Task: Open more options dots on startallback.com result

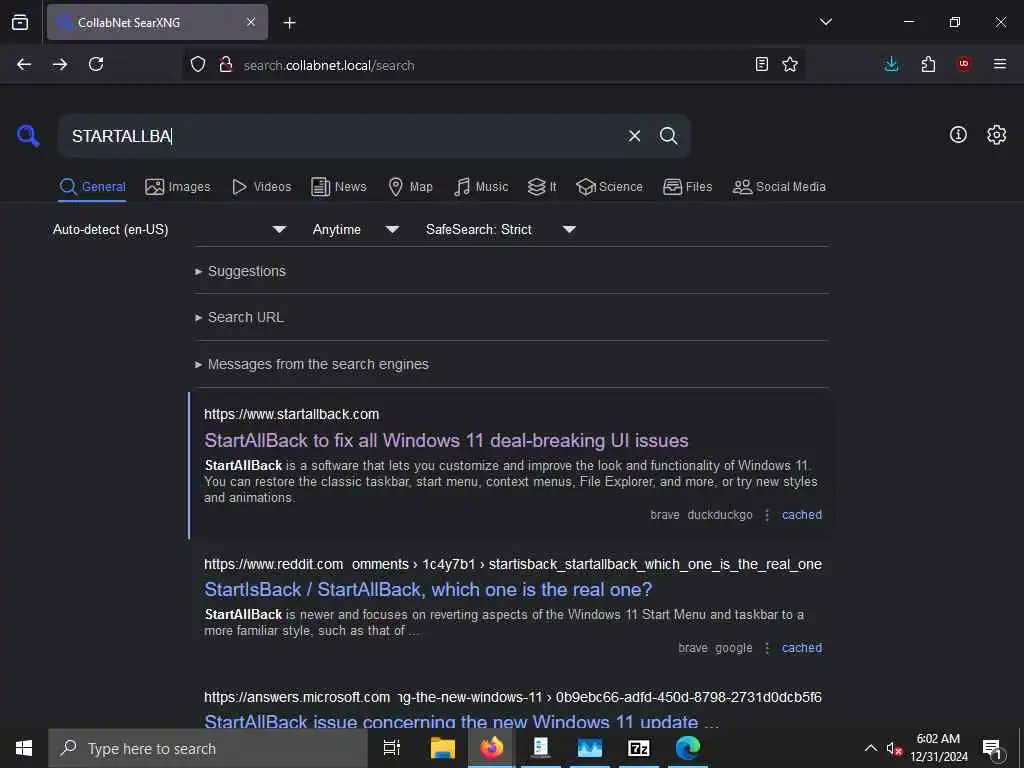Action: coord(767,515)
